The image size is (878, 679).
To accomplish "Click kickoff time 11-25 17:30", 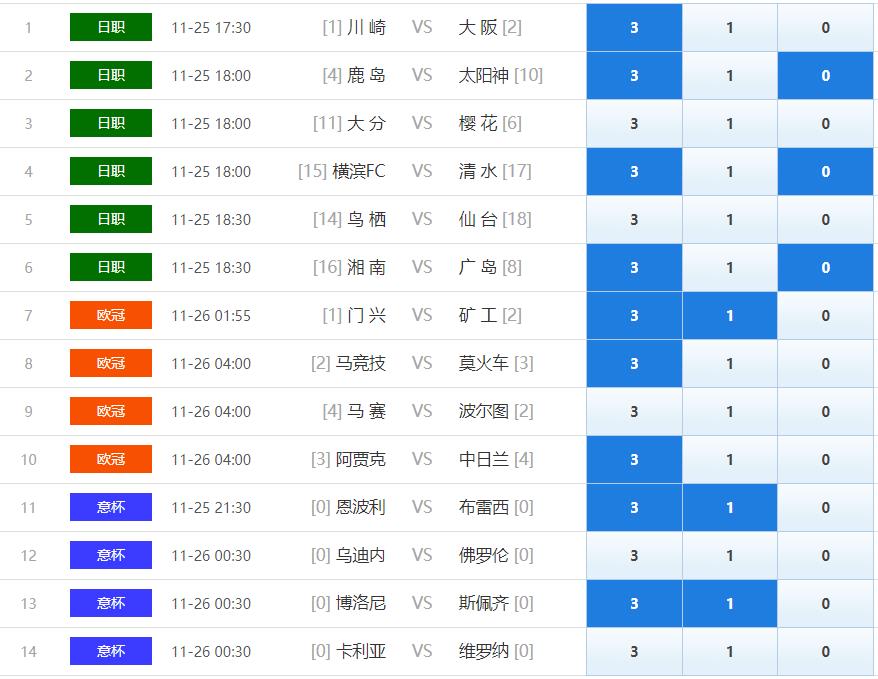I will click(211, 27).
